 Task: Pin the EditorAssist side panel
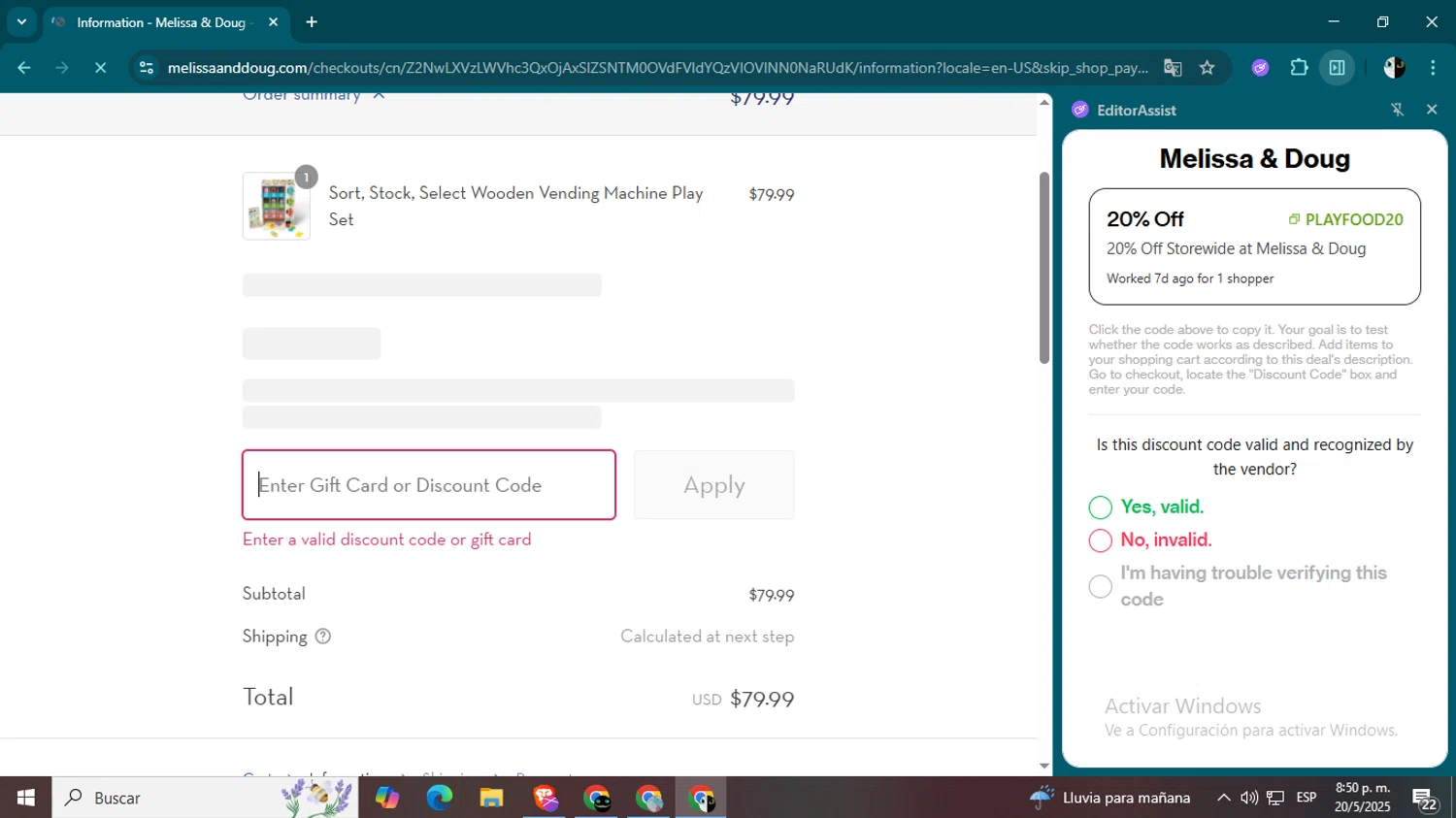point(1398,110)
